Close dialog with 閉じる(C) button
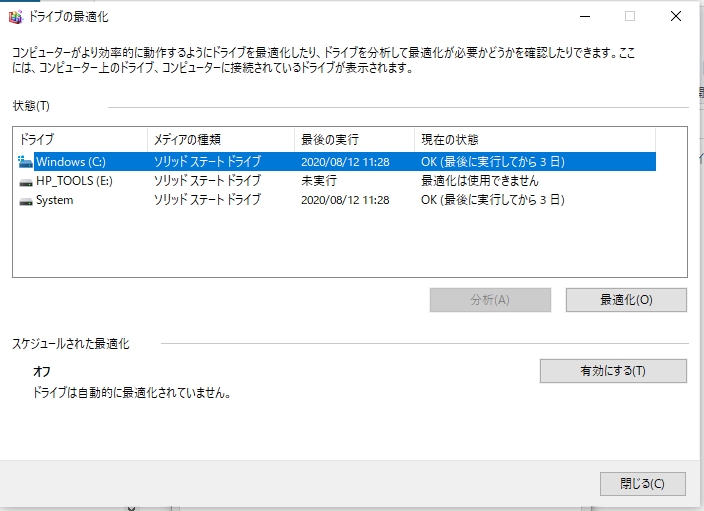The width and height of the screenshot is (704, 511). point(642,484)
